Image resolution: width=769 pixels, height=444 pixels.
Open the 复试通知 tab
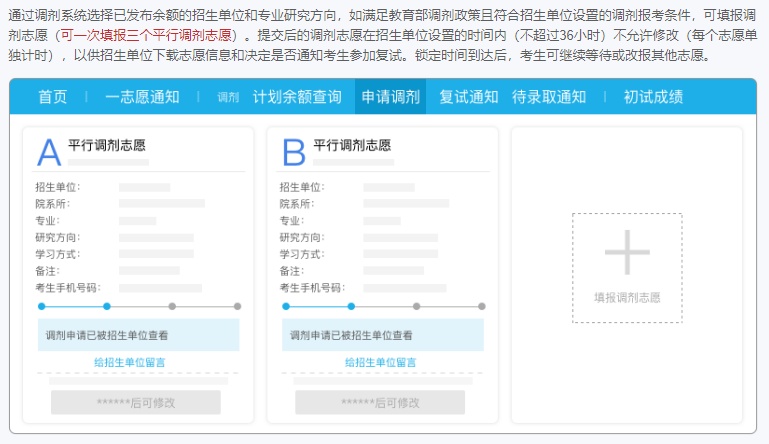(468, 97)
